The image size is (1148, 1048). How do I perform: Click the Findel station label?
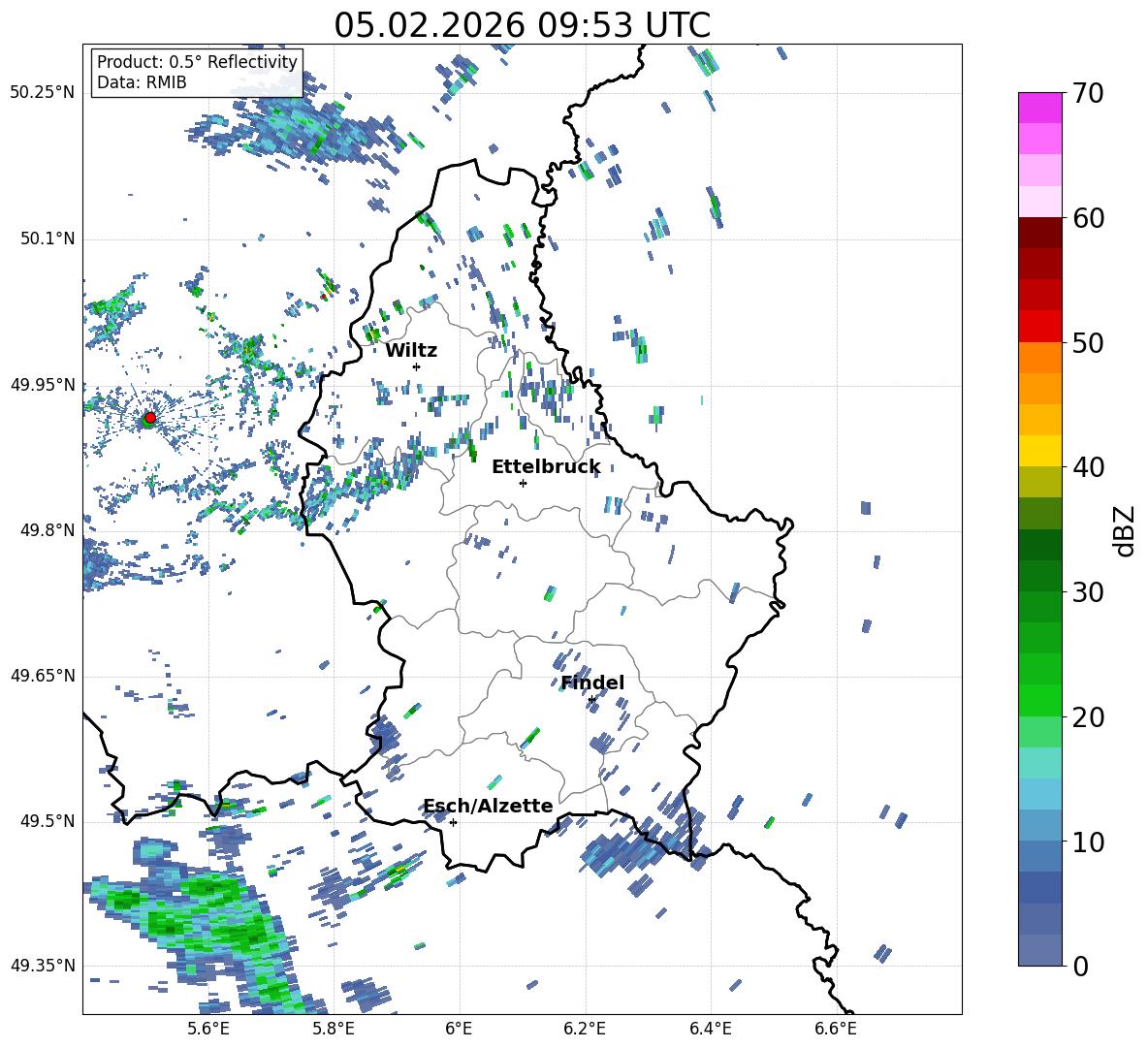592,683
